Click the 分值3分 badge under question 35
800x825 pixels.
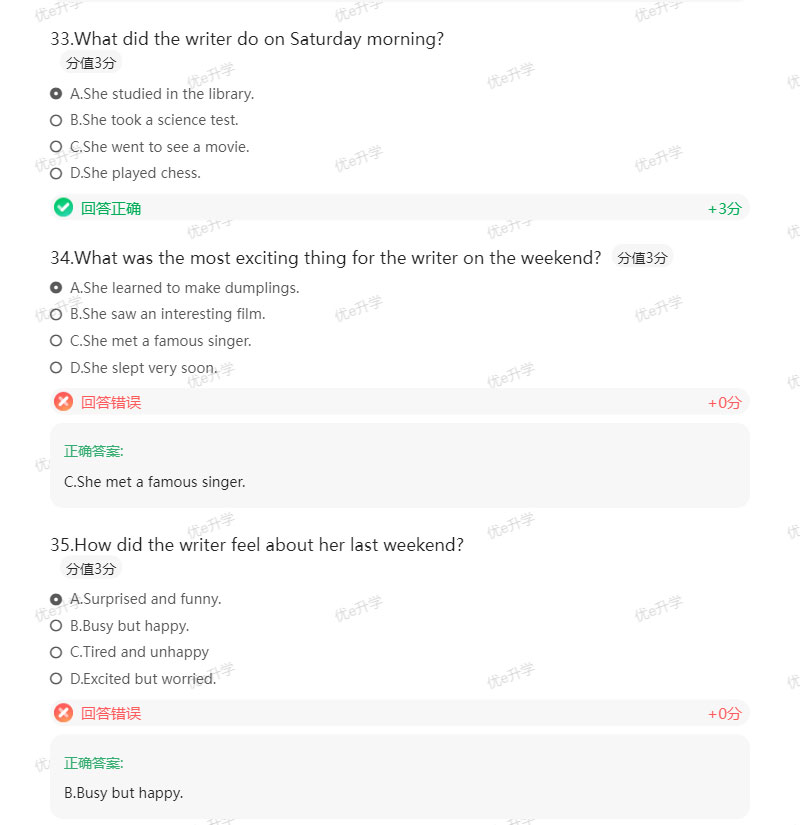[91, 568]
